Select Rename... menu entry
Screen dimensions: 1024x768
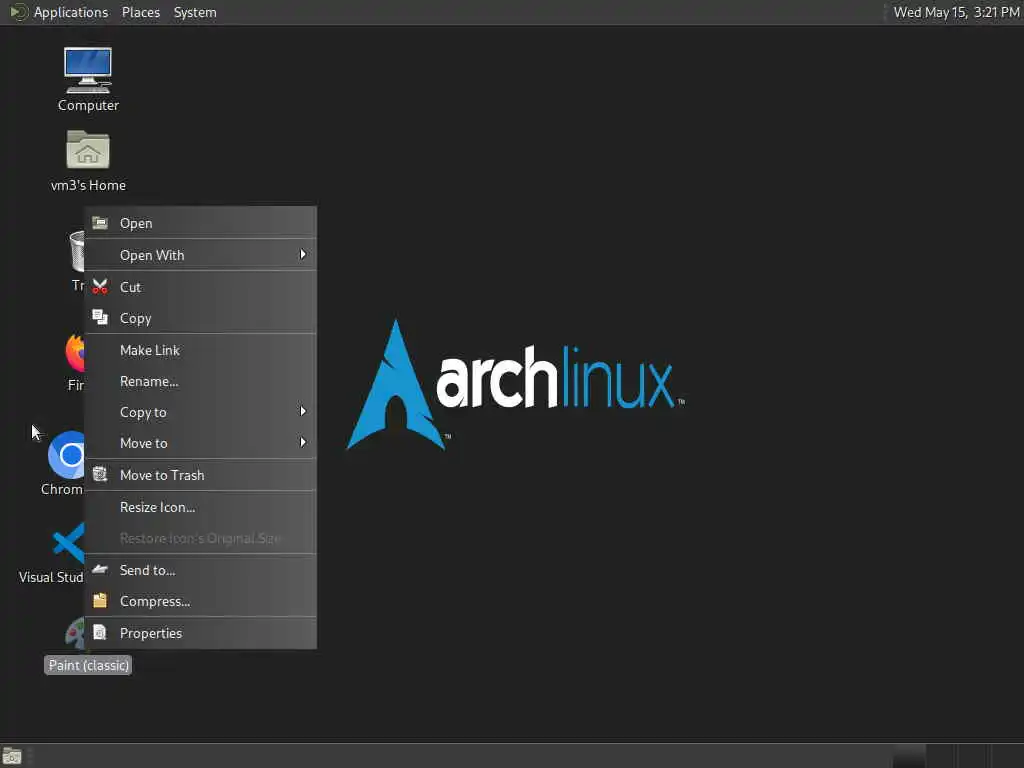point(200,381)
